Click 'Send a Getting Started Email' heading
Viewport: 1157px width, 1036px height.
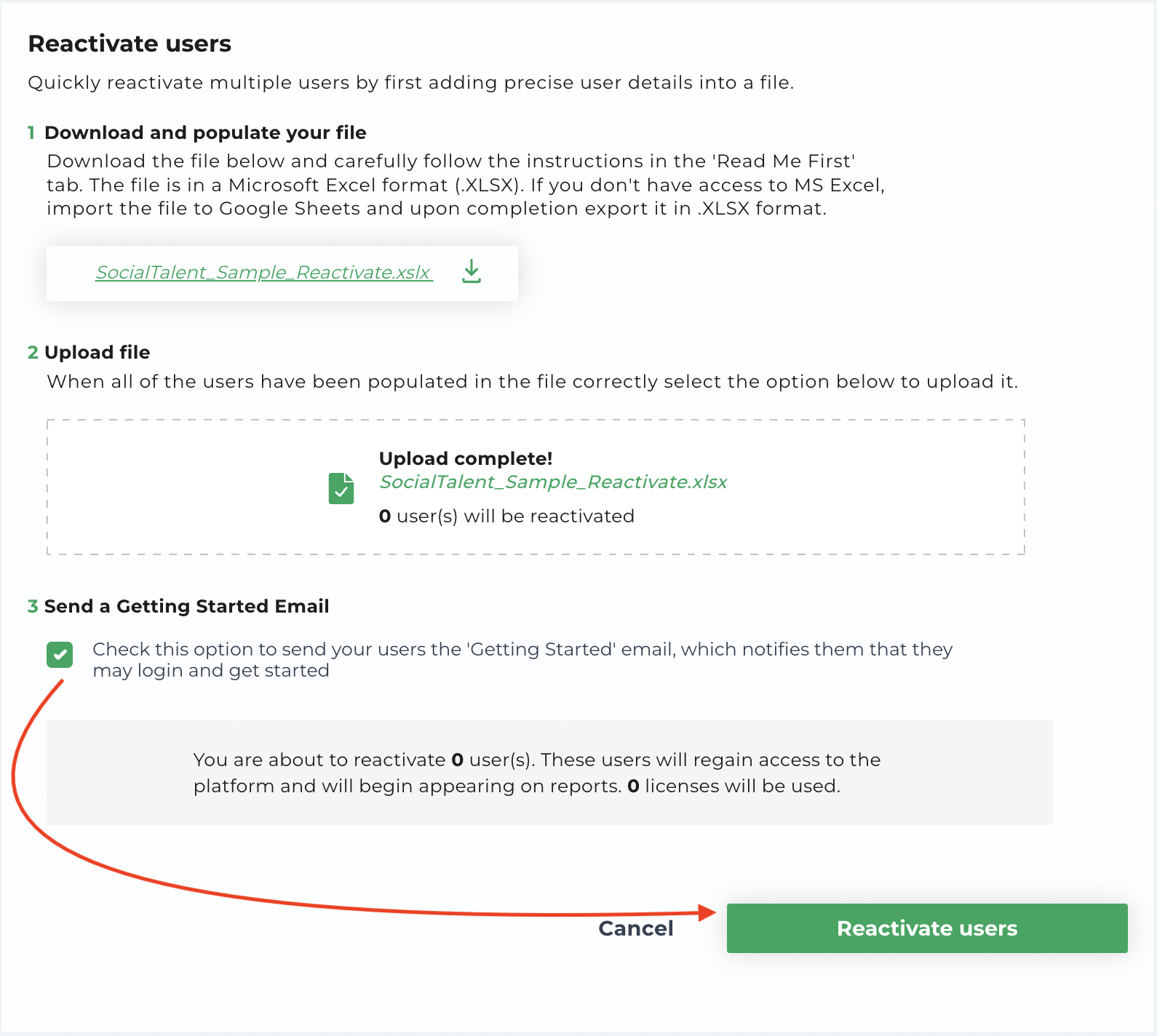pos(187,606)
